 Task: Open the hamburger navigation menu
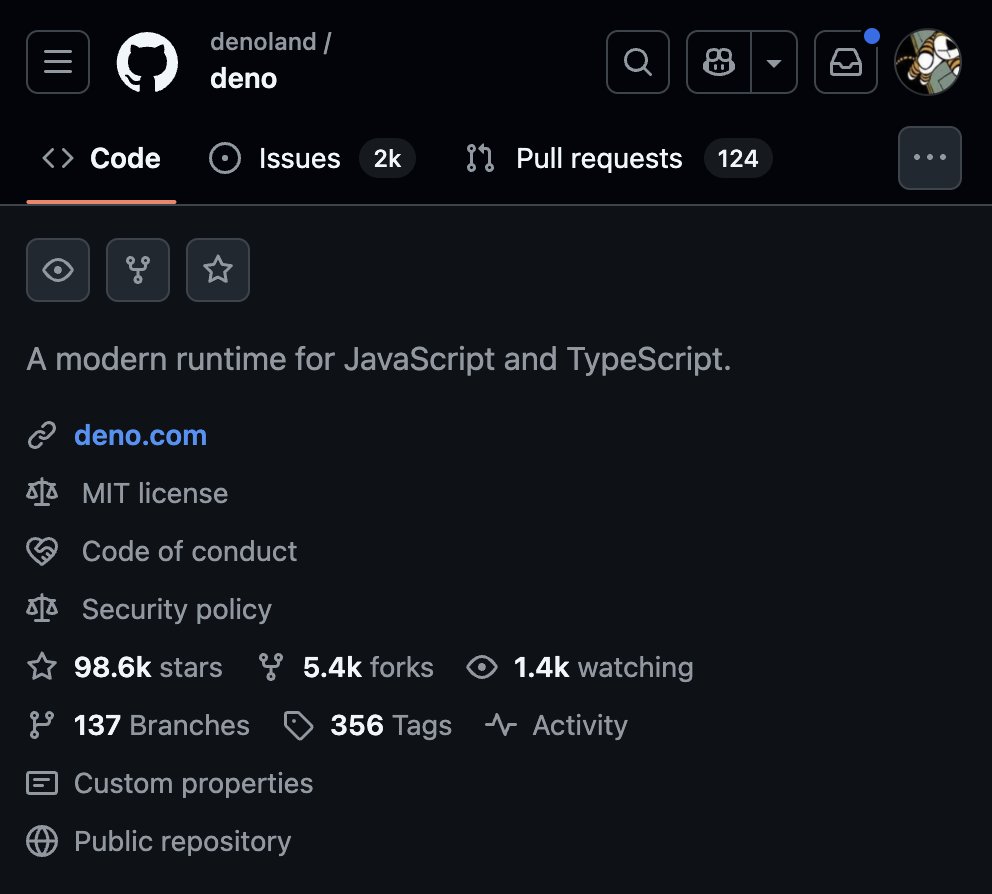pos(58,62)
